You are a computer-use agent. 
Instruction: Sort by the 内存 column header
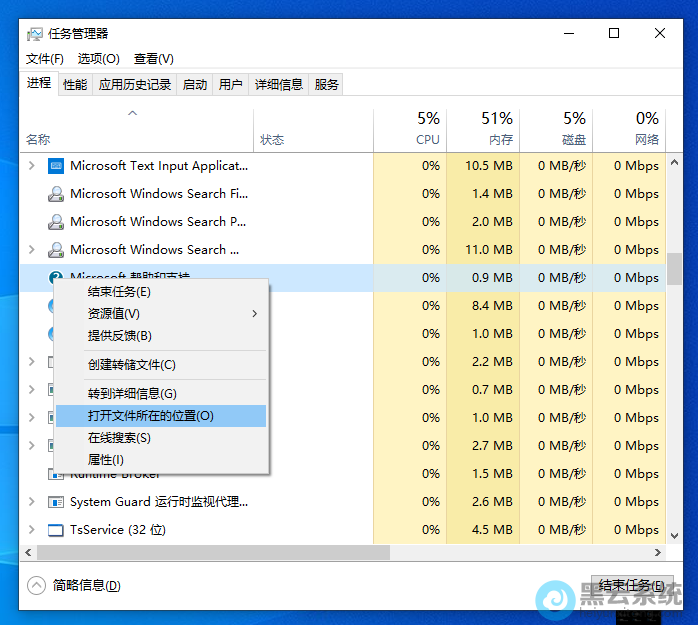[483, 131]
